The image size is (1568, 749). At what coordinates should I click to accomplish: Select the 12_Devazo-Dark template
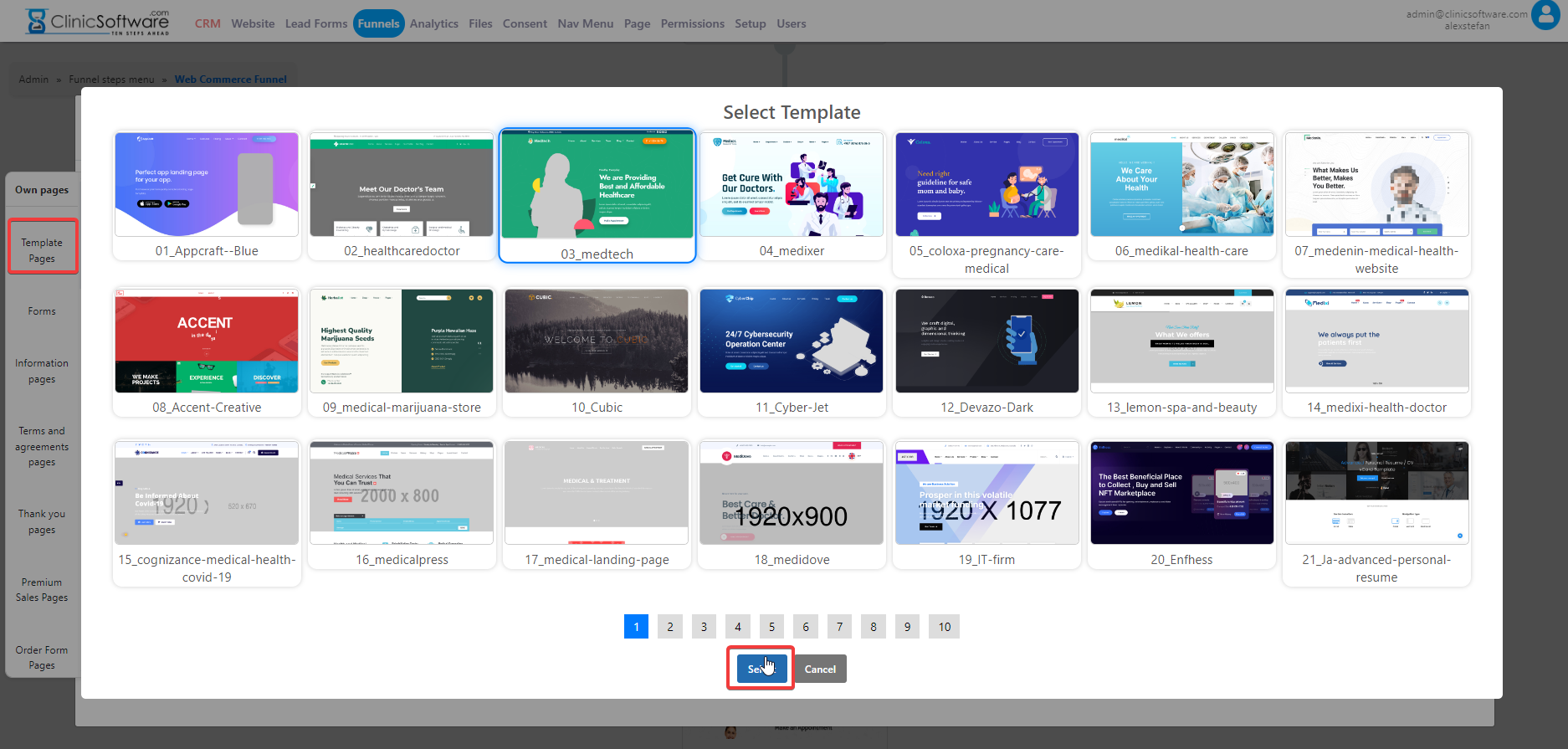coord(986,341)
